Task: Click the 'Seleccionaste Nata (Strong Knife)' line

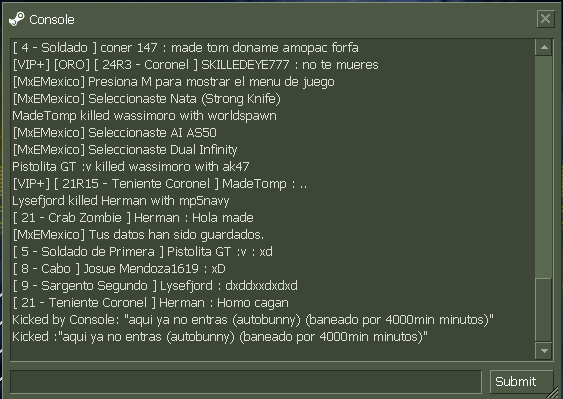Action: [x=146, y=98]
